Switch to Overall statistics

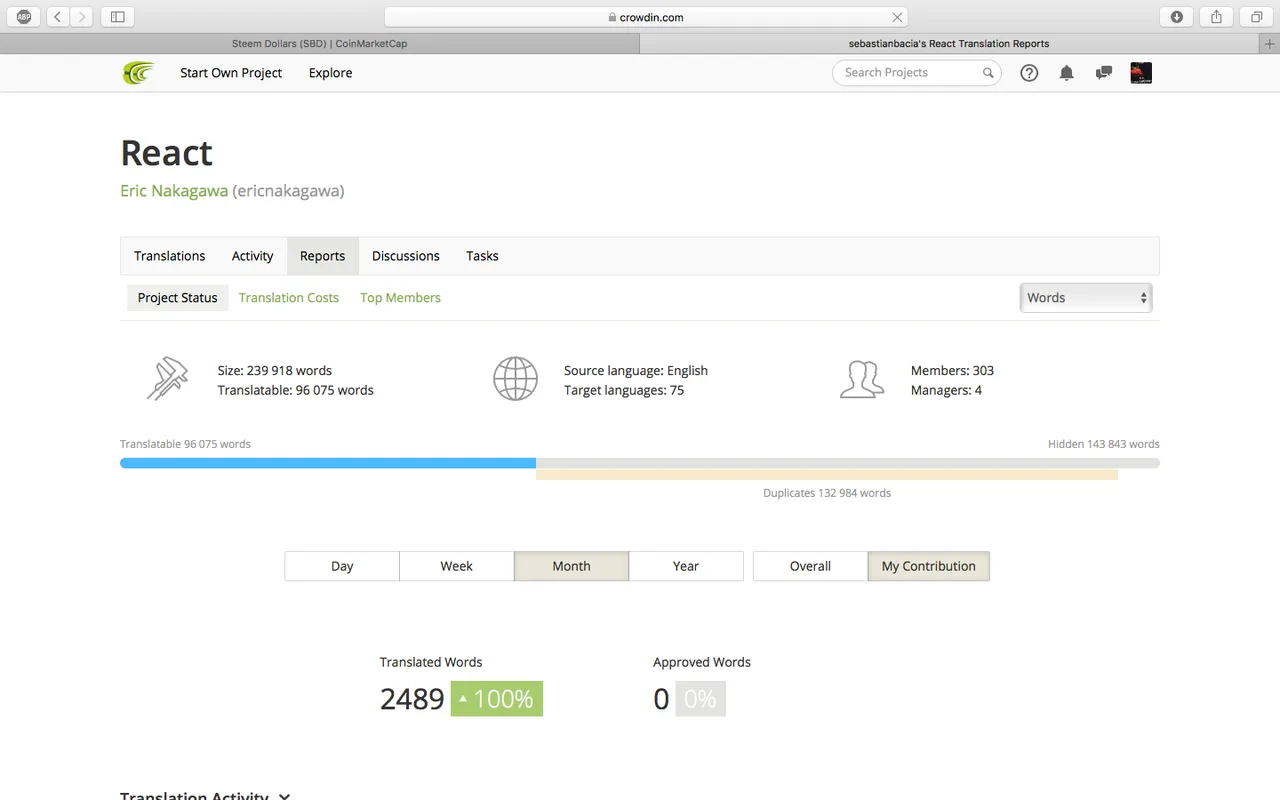[810, 566]
